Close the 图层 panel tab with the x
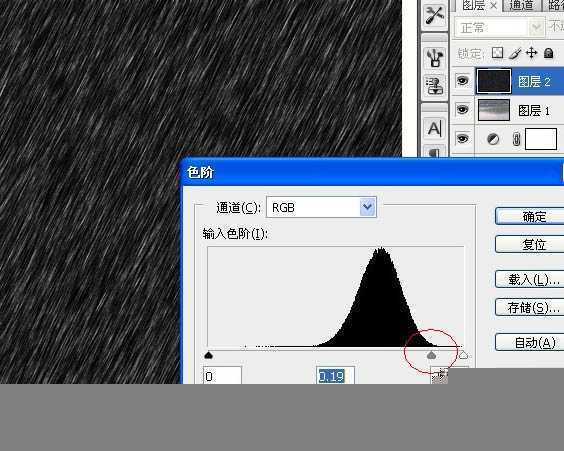564x451 pixels. 494,5
